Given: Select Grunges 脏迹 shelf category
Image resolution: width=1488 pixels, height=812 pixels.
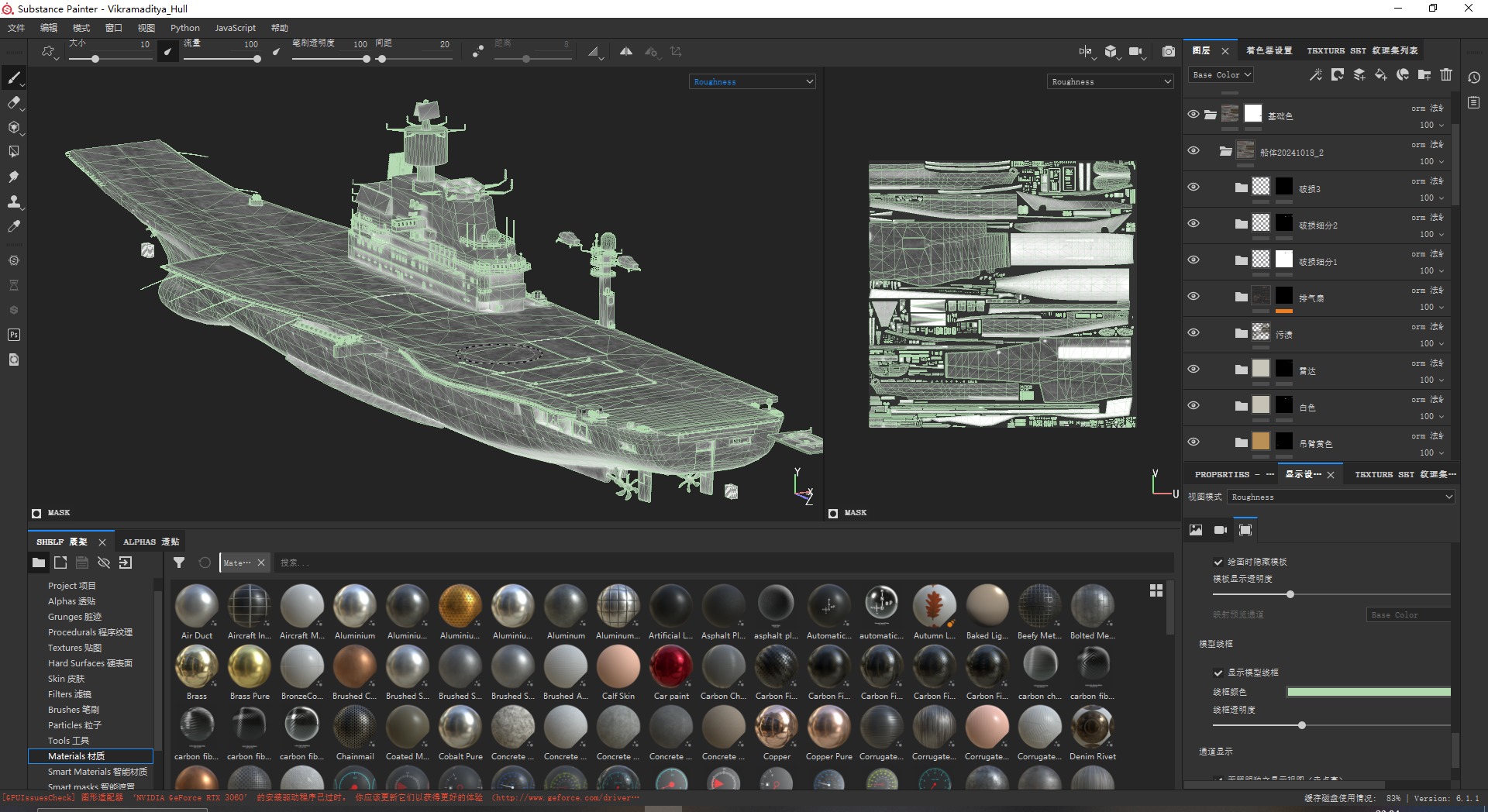Looking at the screenshot, I should tap(74, 617).
